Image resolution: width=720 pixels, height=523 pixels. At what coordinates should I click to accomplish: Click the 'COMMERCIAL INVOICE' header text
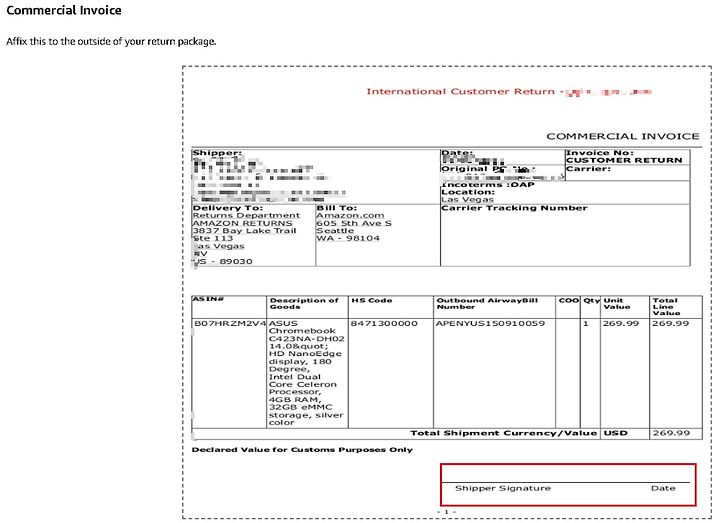(623, 136)
